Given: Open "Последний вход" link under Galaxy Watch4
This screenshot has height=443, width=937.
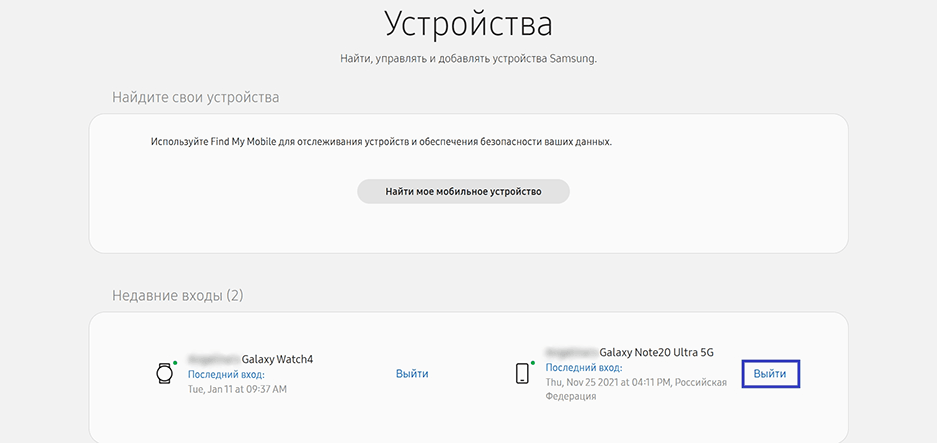Looking at the screenshot, I should click(x=224, y=374).
